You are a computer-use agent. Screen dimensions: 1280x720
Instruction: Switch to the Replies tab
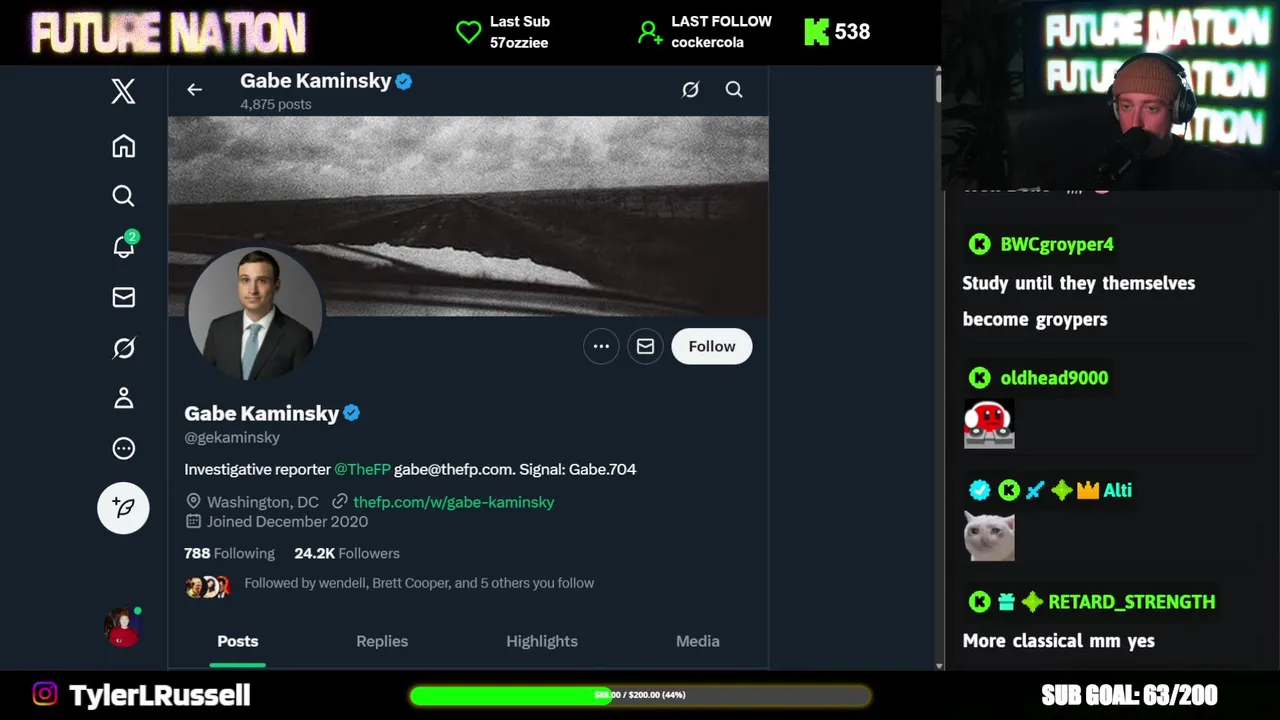tap(382, 641)
